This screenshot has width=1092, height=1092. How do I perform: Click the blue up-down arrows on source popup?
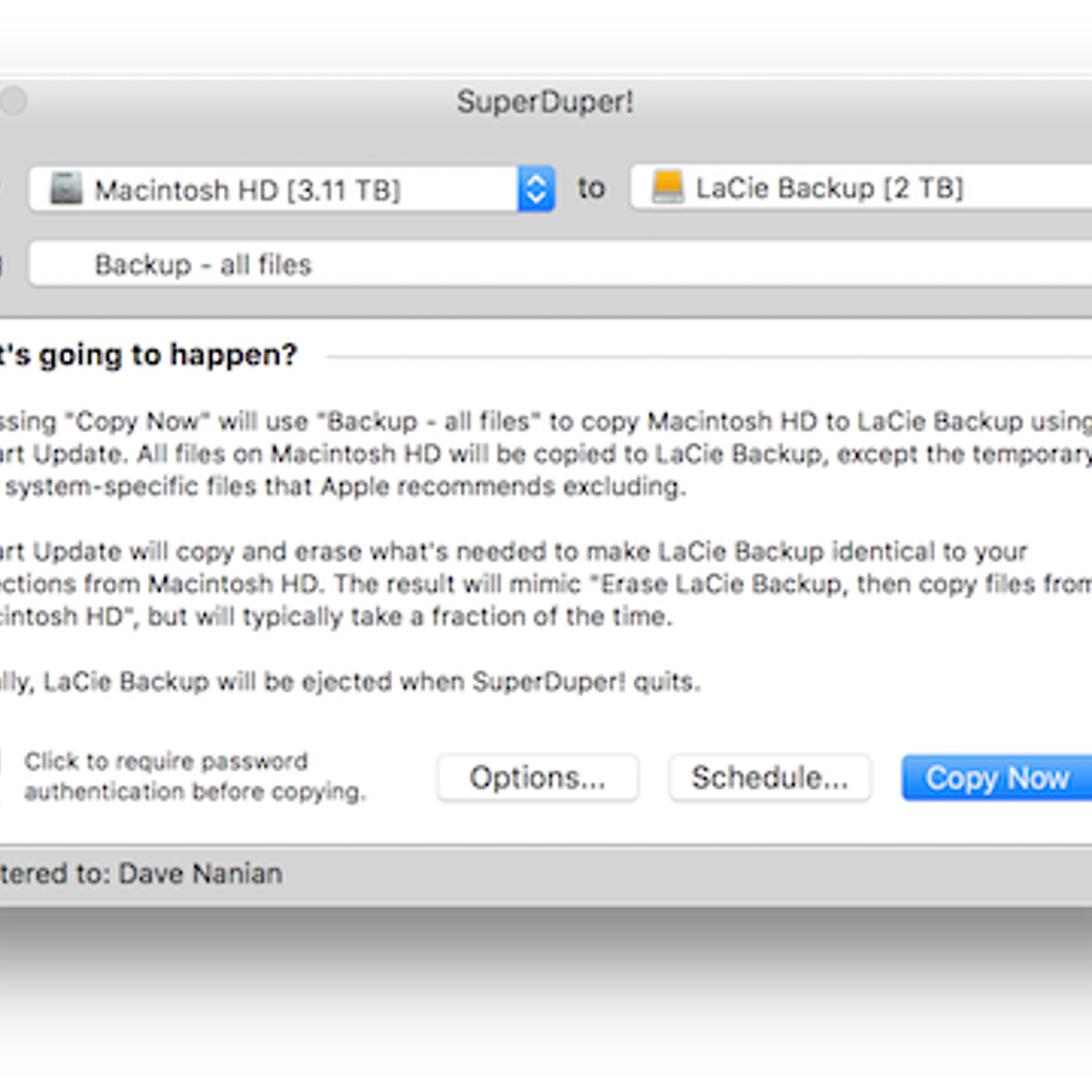coord(536,189)
